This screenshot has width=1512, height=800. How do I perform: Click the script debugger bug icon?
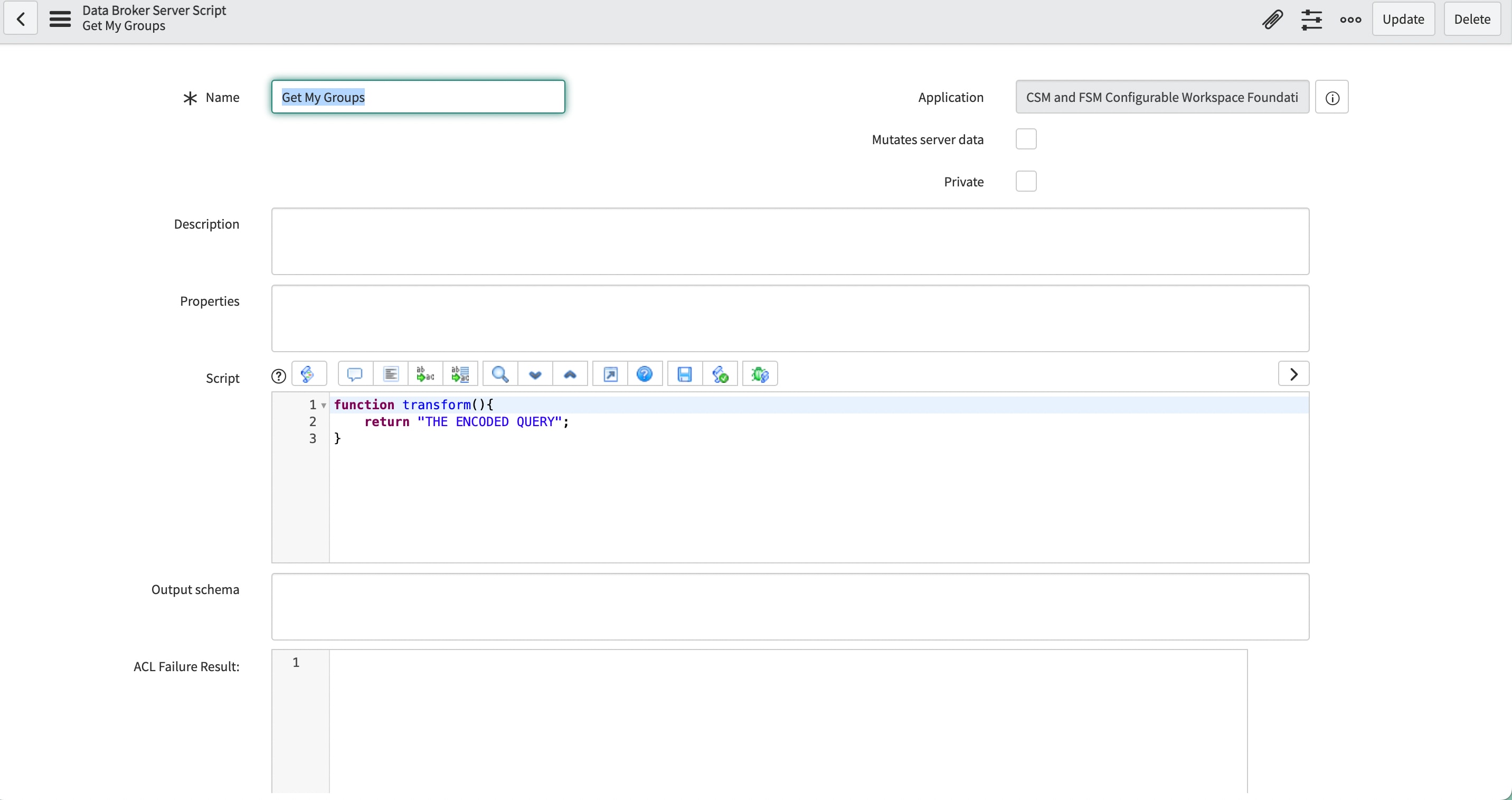(760, 374)
